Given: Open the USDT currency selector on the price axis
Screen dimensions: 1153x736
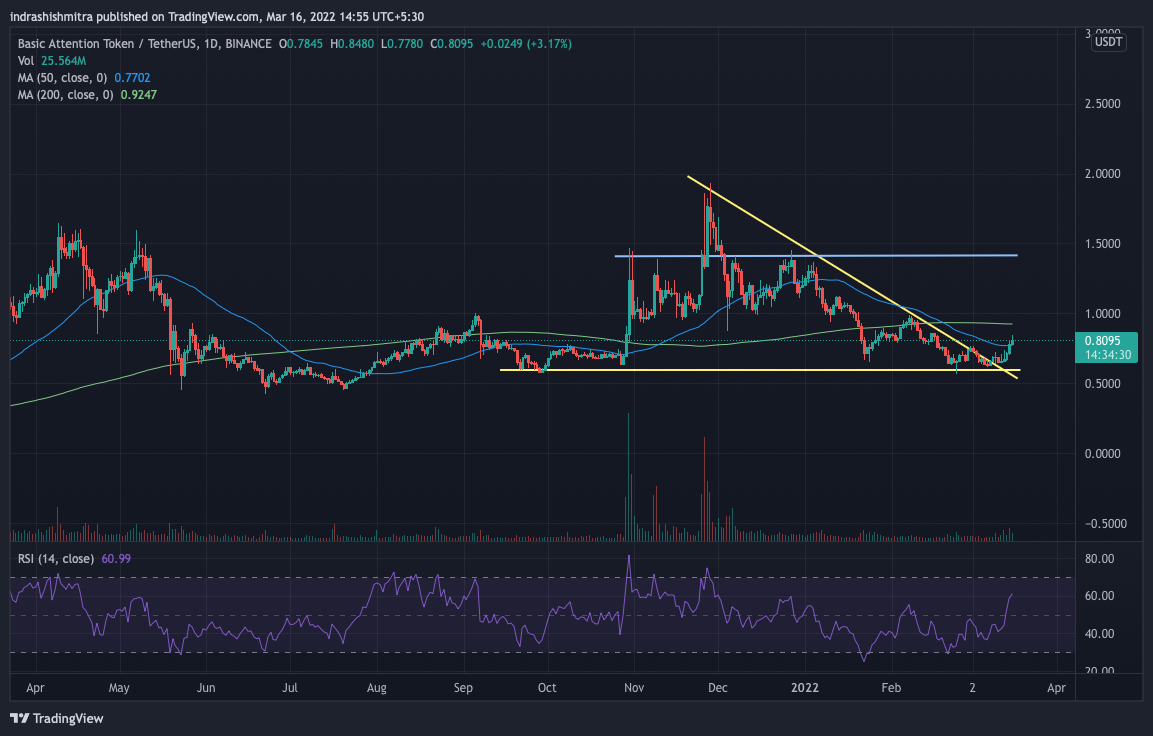Looking at the screenshot, I should click(x=1107, y=42).
